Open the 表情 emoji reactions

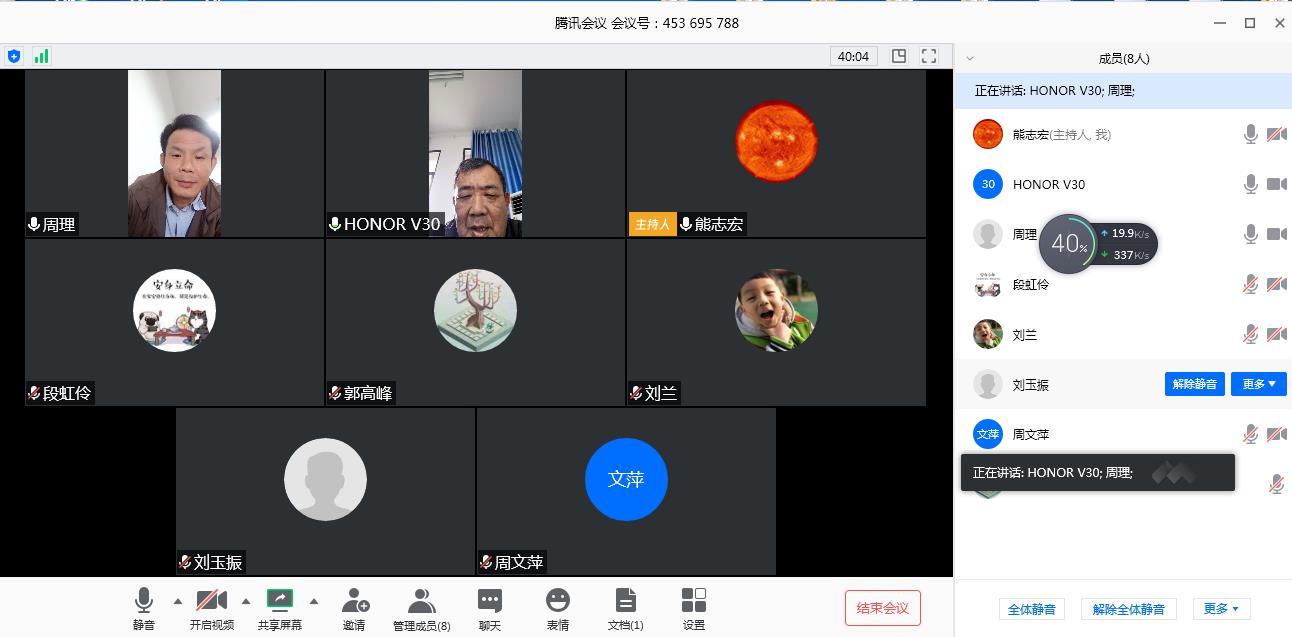(557, 602)
